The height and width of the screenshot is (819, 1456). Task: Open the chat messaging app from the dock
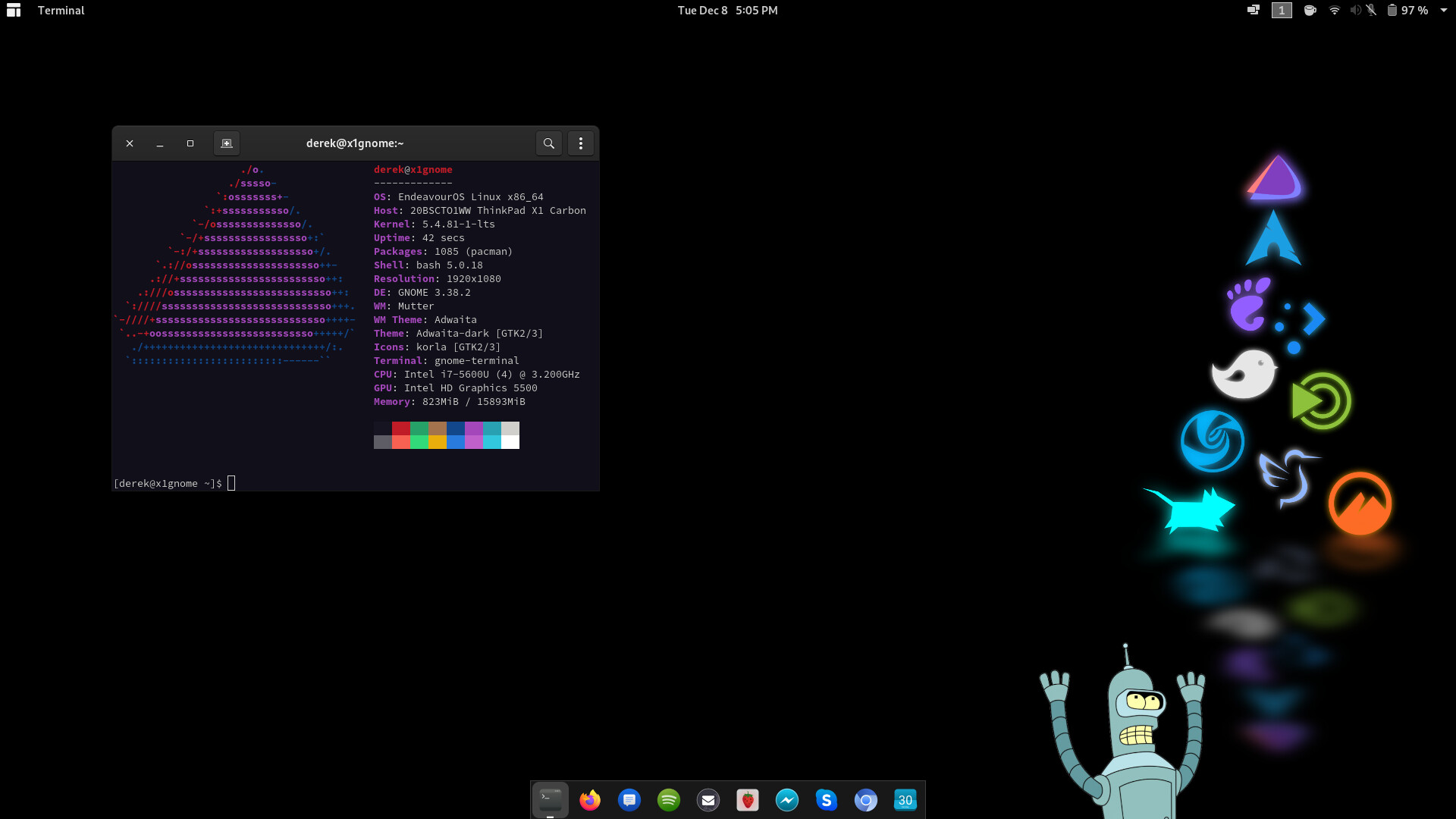point(629,800)
